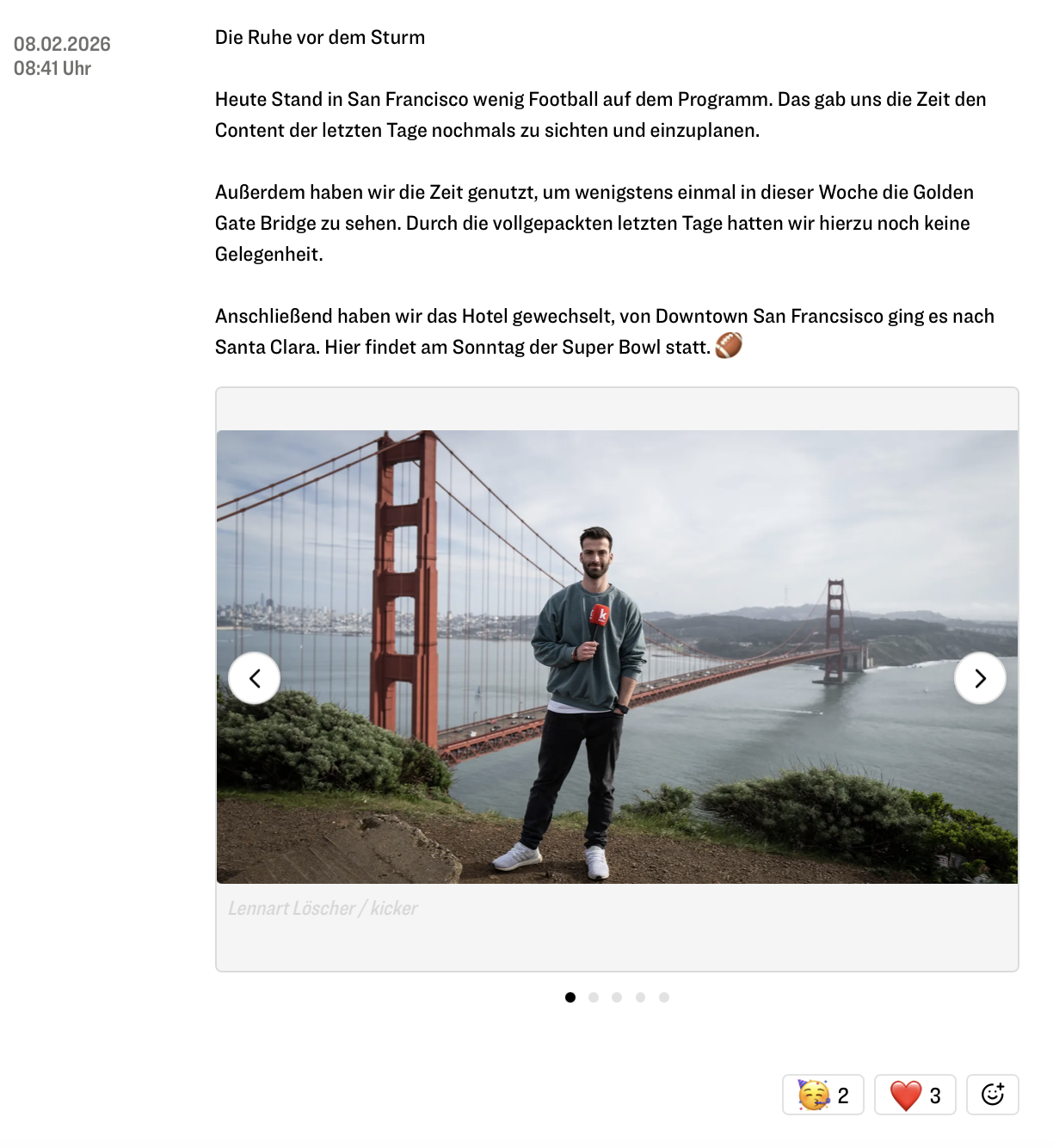Click the football emoji after 'Super Bowl statt.'
The width and height of the screenshot is (1053, 1148).
tap(729, 346)
